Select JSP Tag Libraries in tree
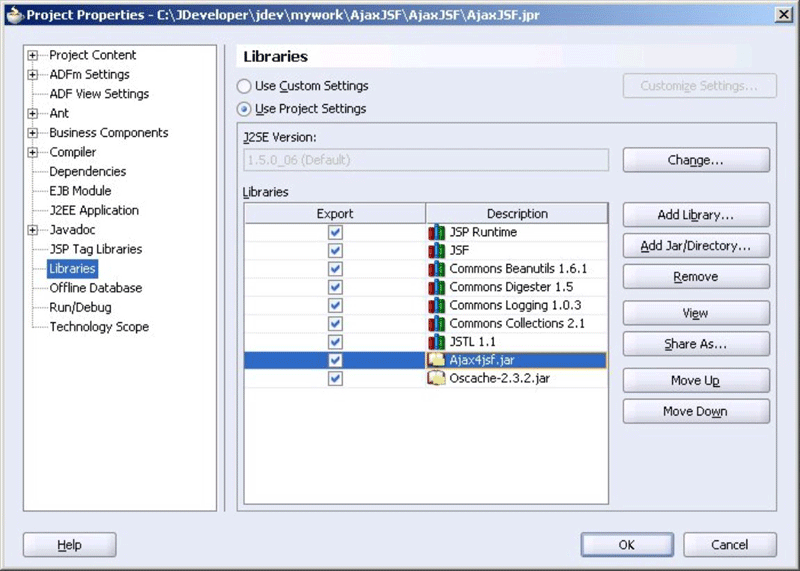Screen dimensions: 800x571 pyautogui.click(x=95, y=249)
